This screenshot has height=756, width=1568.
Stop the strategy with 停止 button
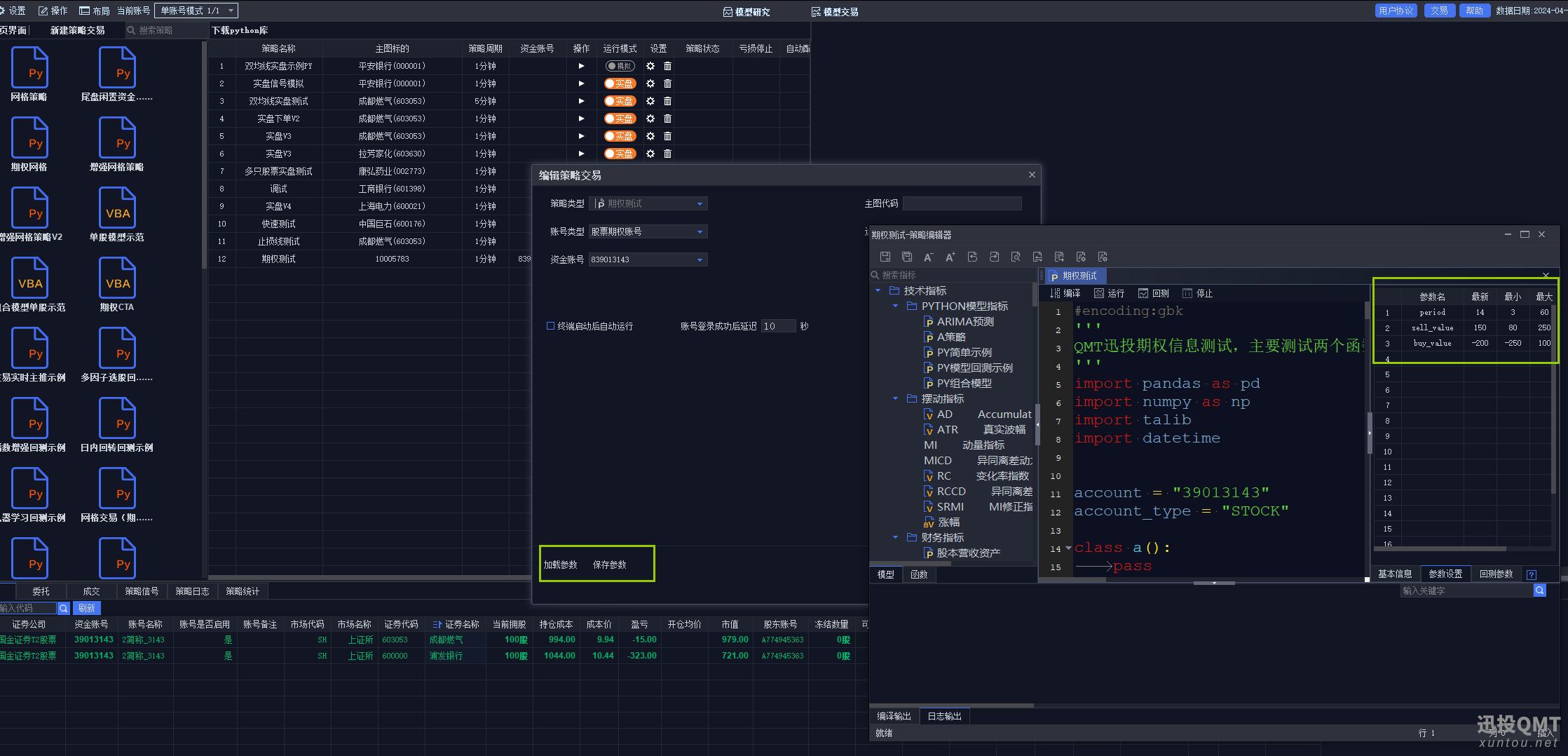pos(1197,293)
